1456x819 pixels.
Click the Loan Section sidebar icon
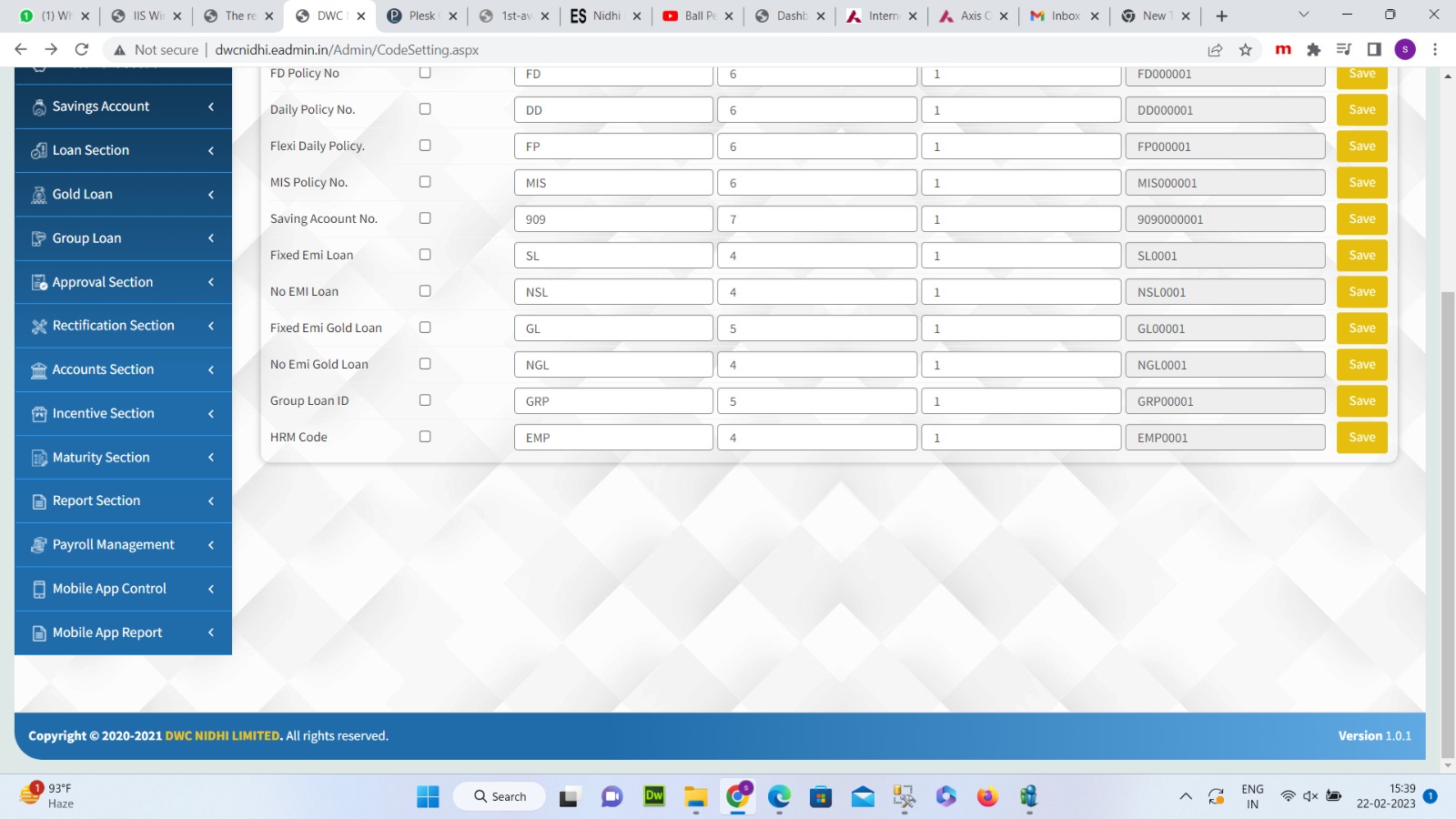(39, 151)
